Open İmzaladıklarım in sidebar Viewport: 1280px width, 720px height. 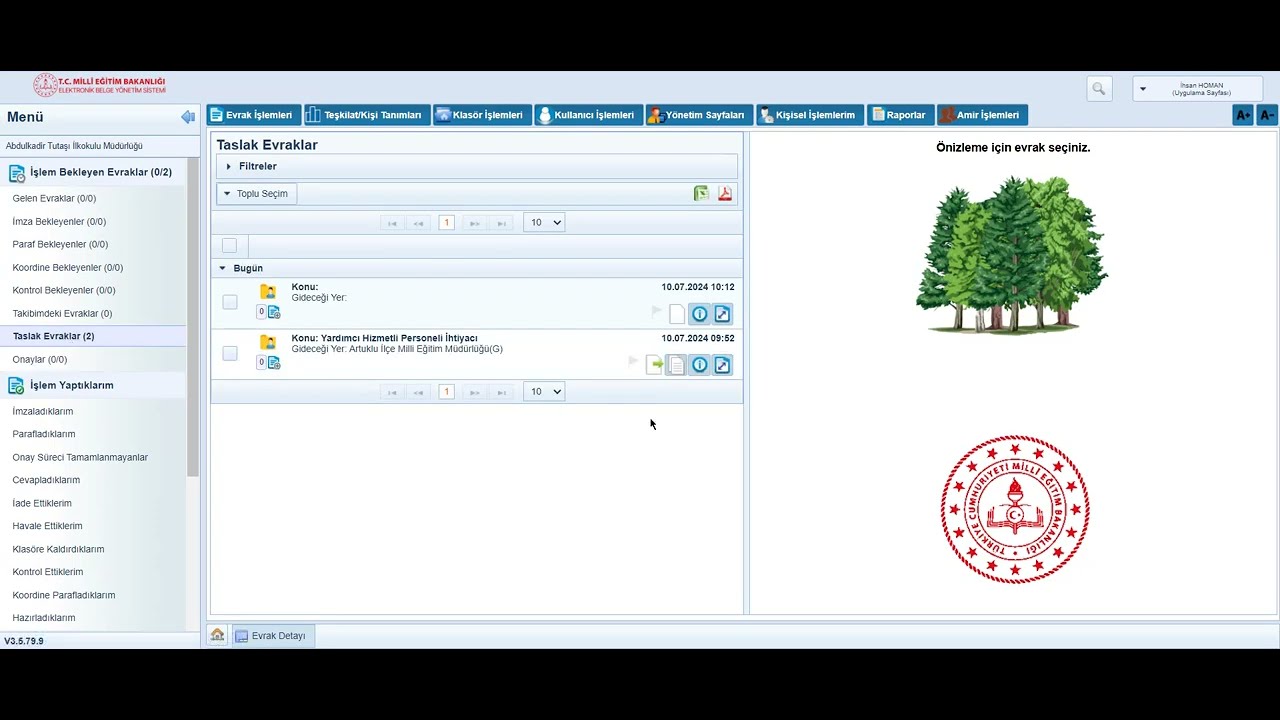(x=42, y=411)
